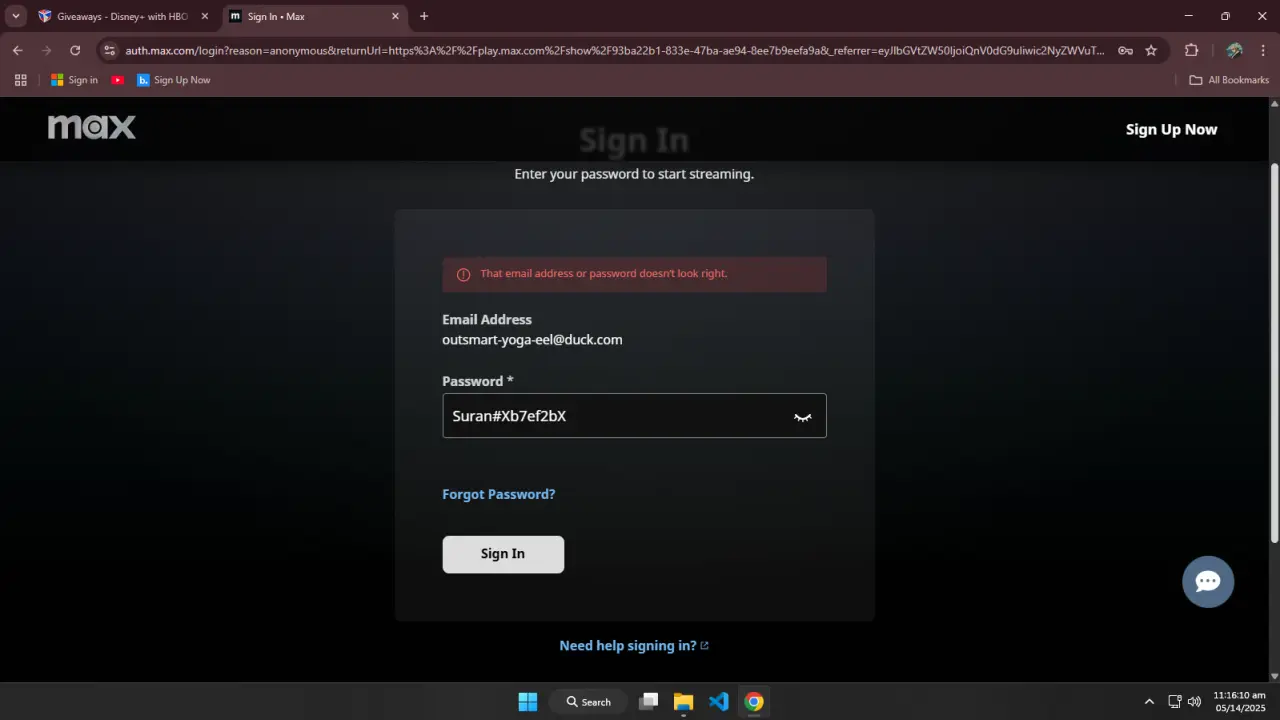Open the display cast tray icon
The image size is (1280, 720).
click(x=1175, y=702)
